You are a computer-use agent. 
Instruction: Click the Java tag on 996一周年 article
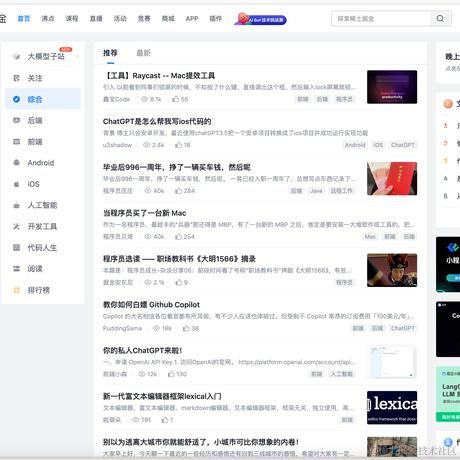pyautogui.click(x=316, y=191)
